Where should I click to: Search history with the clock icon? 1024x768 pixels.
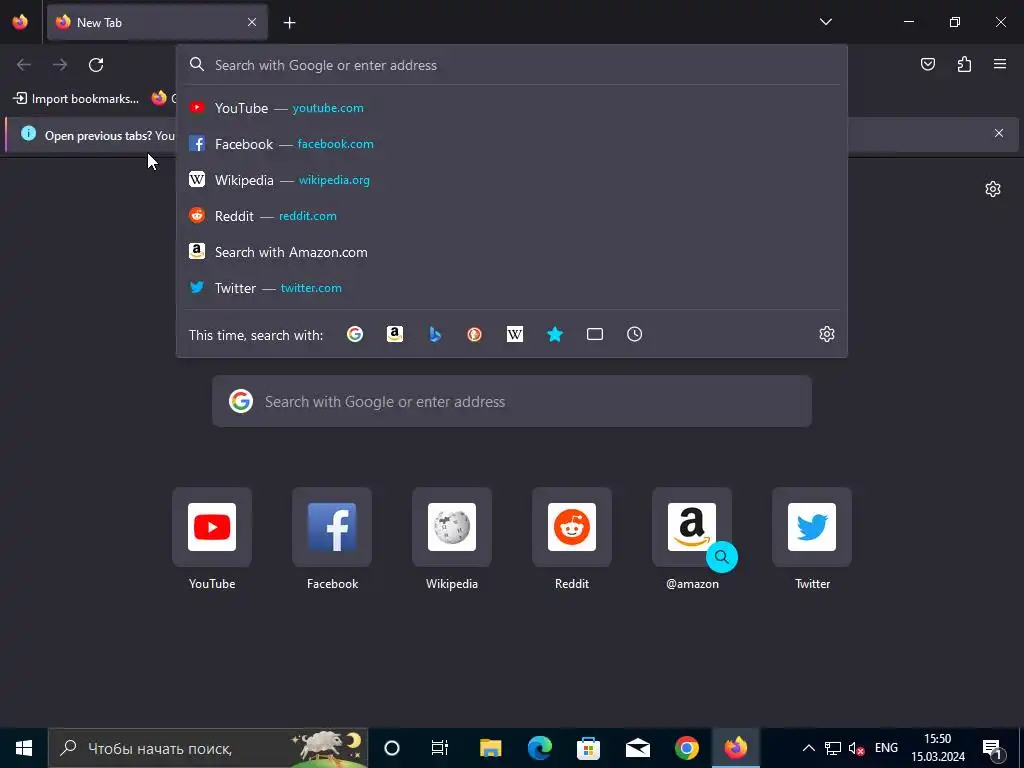[635, 334]
